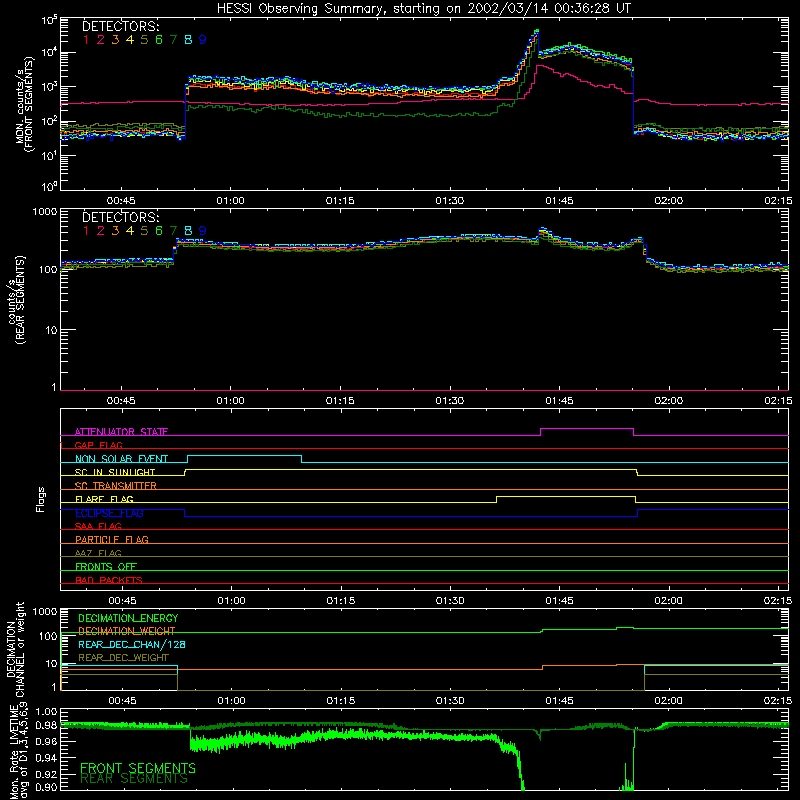Click detector number 5 in the rear segments legend
The height and width of the screenshot is (800, 800).
144,231
